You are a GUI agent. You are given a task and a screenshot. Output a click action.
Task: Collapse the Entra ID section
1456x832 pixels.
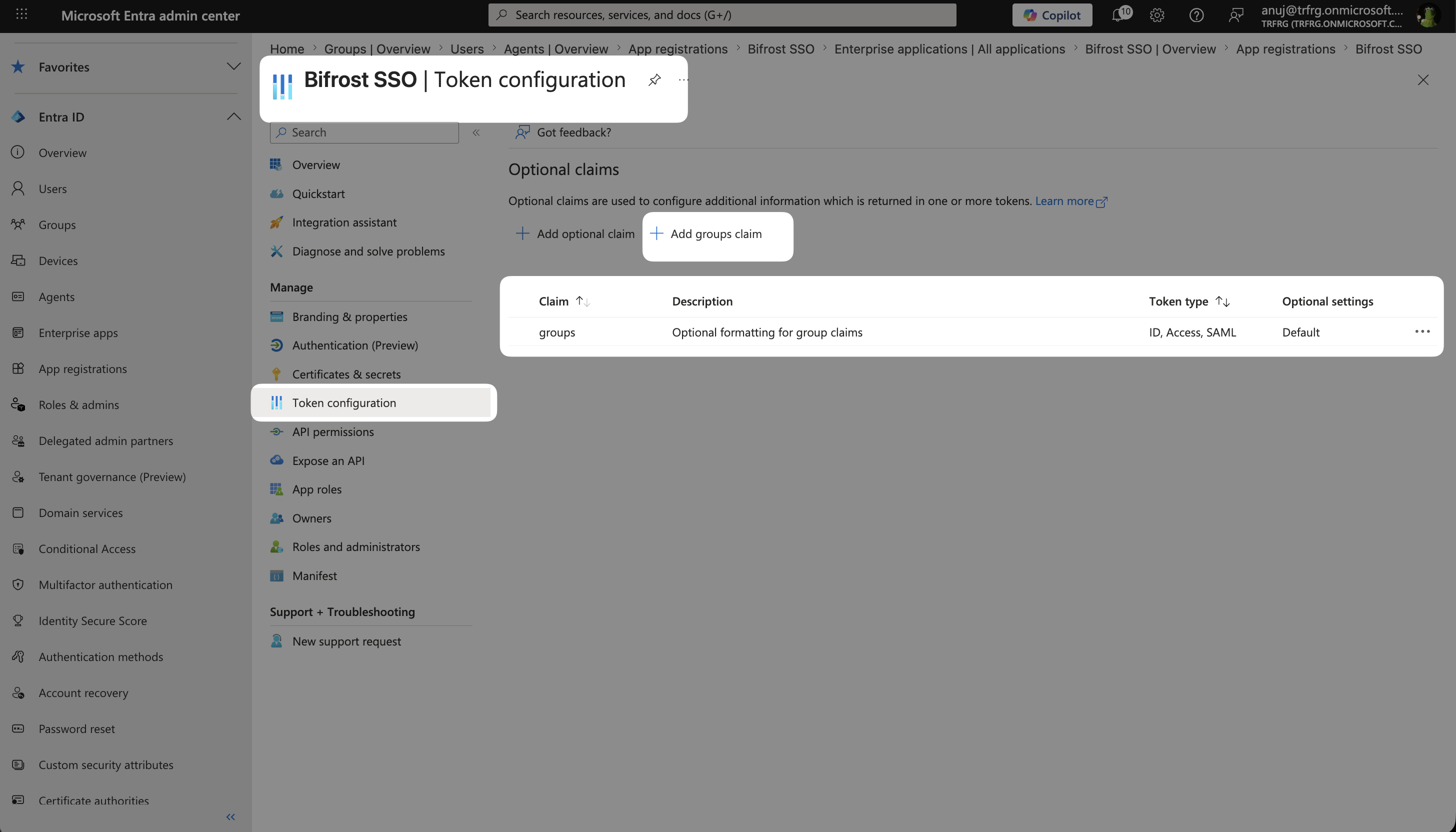tap(233, 116)
